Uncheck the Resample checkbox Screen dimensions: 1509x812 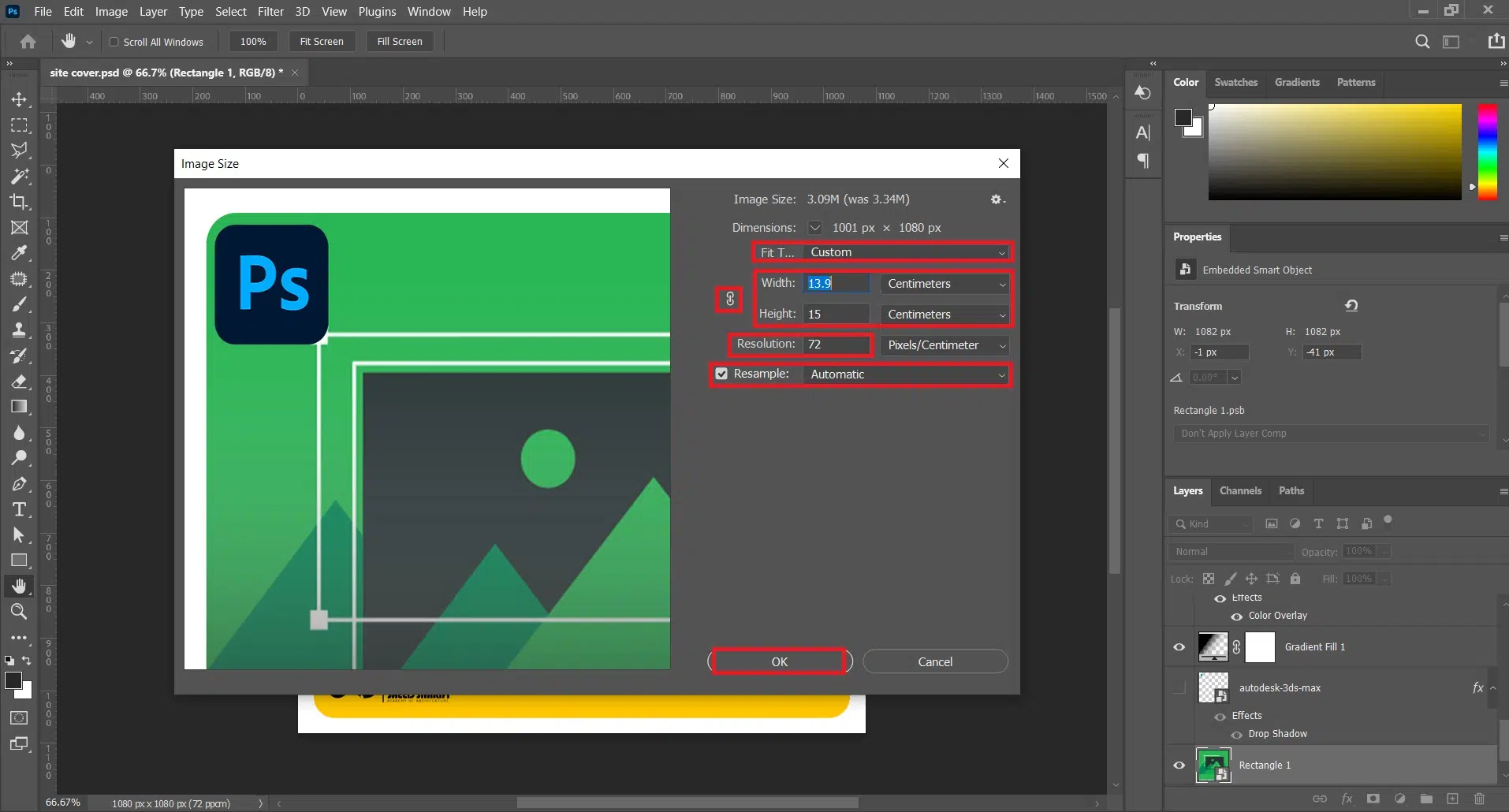pos(721,374)
